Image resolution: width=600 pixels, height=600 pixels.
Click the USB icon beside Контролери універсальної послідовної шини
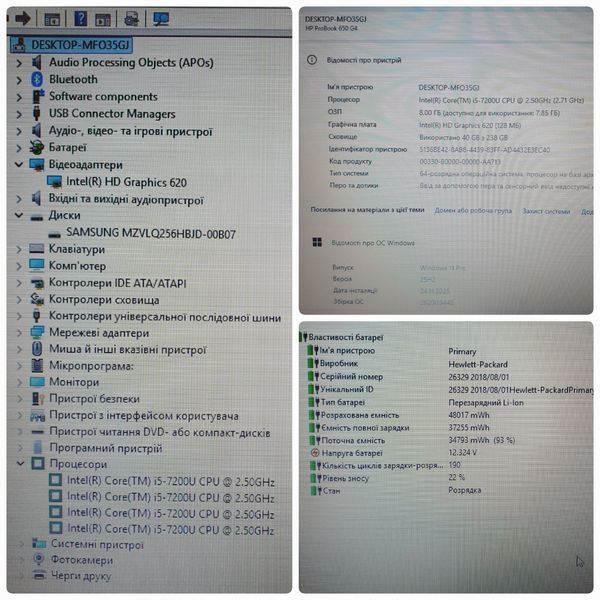(37, 316)
